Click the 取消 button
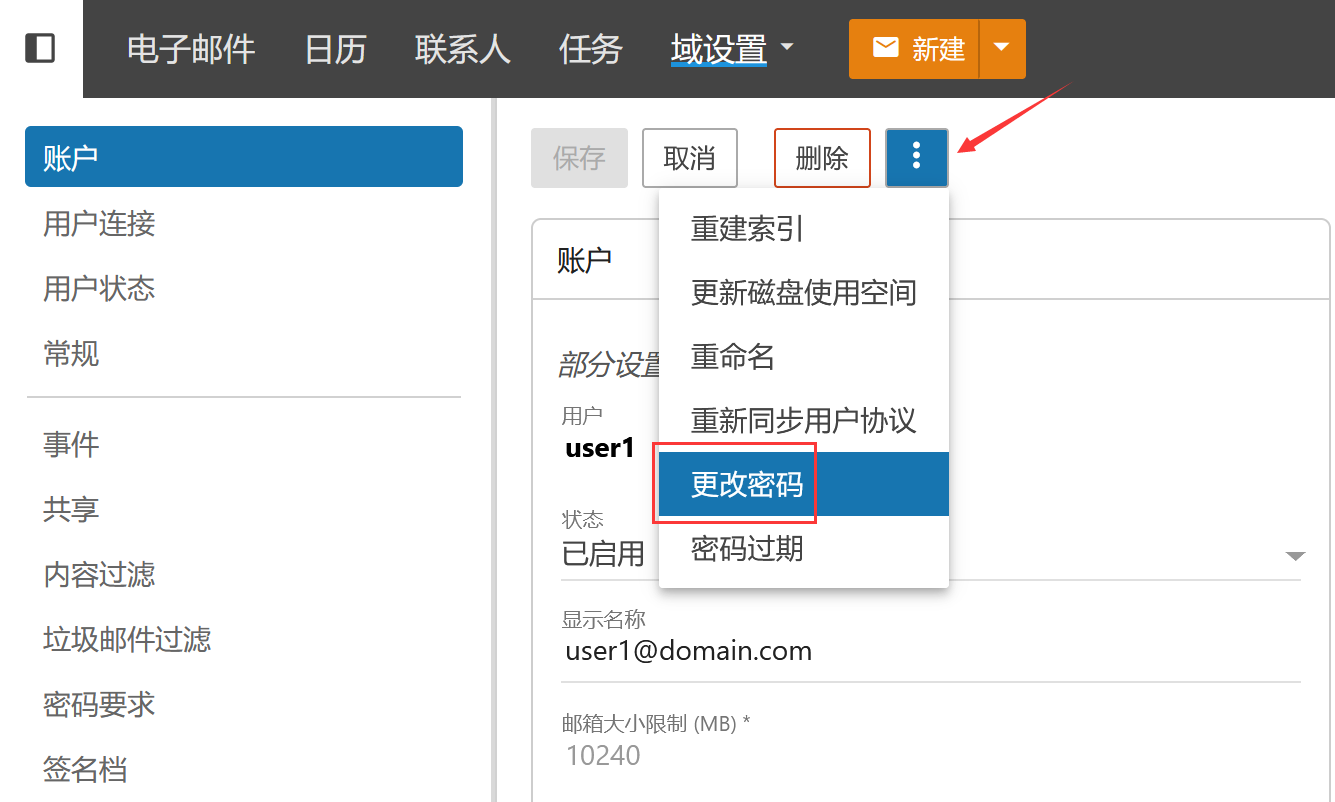1335x802 pixels. pos(689,158)
